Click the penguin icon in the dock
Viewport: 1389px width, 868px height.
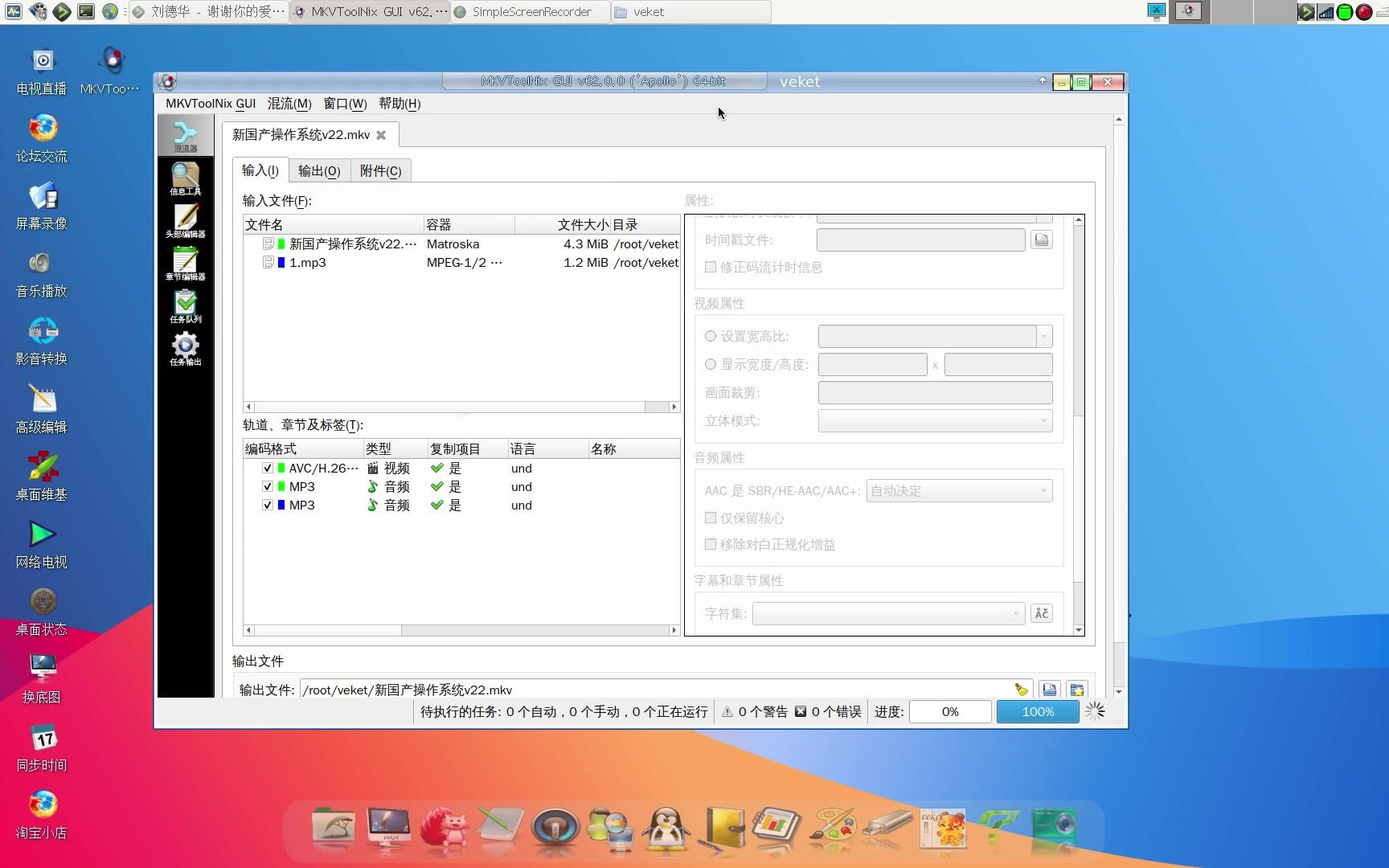point(666,829)
